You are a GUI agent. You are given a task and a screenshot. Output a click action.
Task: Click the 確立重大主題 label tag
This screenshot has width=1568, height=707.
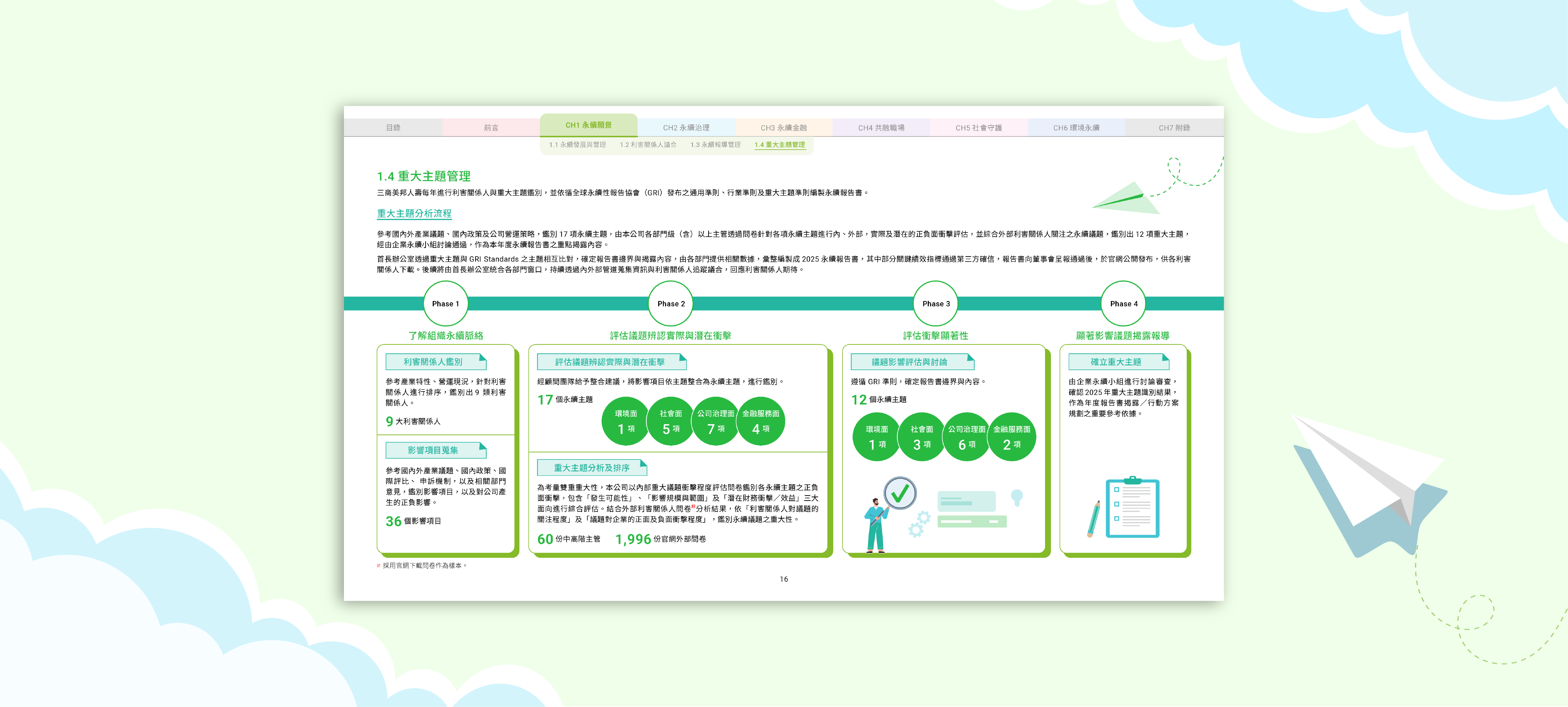tap(1119, 362)
